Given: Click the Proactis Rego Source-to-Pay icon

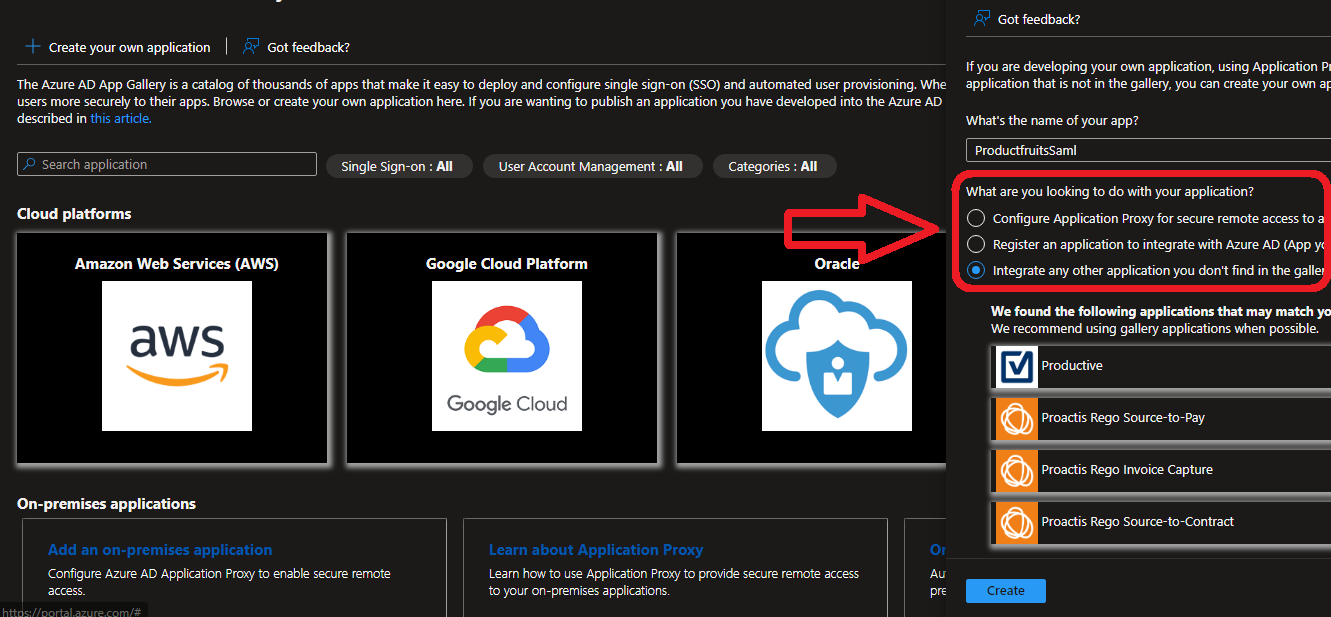Looking at the screenshot, I should coord(1016,418).
